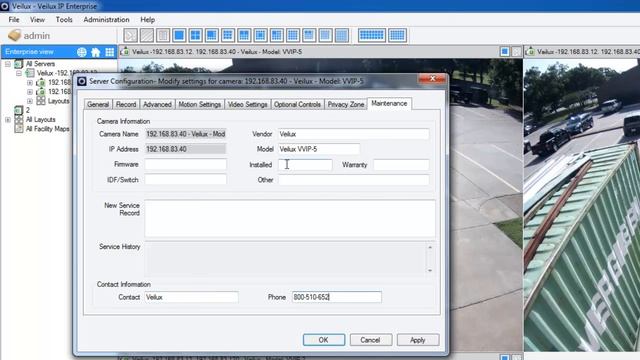The height and width of the screenshot is (360, 640).
Task: Collapse the Veilux server tree node
Action: [x=19, y=73]
